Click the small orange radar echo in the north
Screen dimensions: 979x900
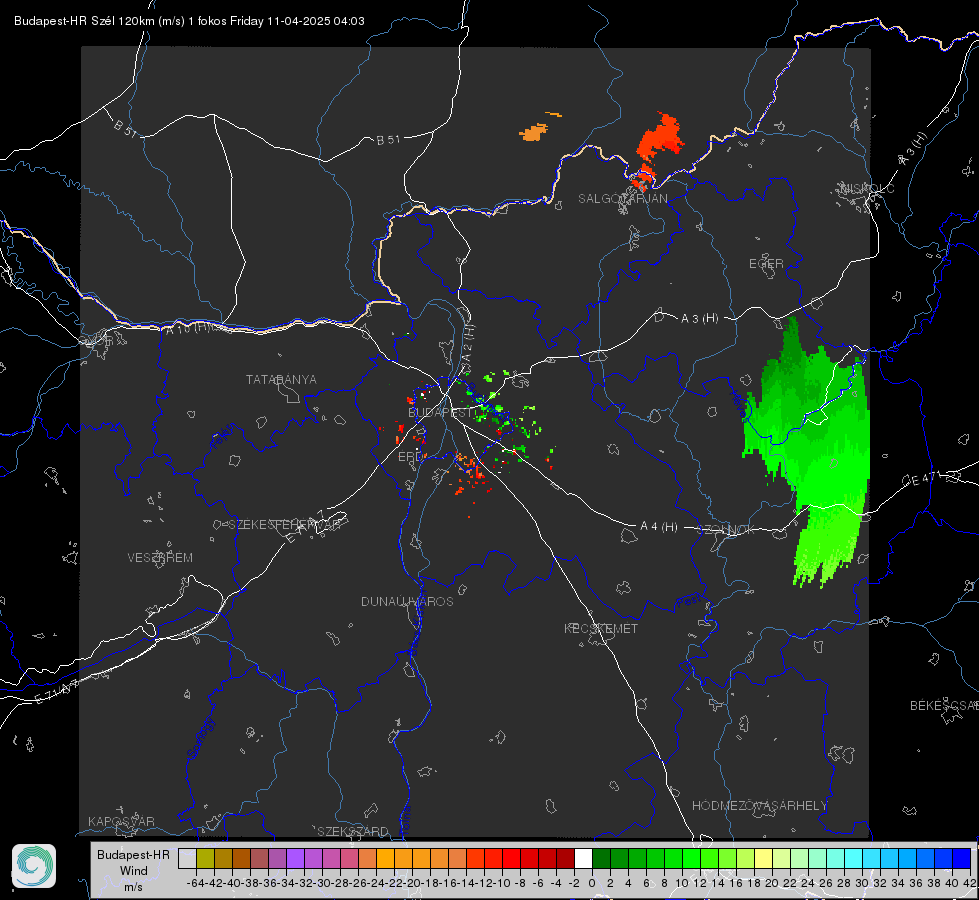pos(534,132)
